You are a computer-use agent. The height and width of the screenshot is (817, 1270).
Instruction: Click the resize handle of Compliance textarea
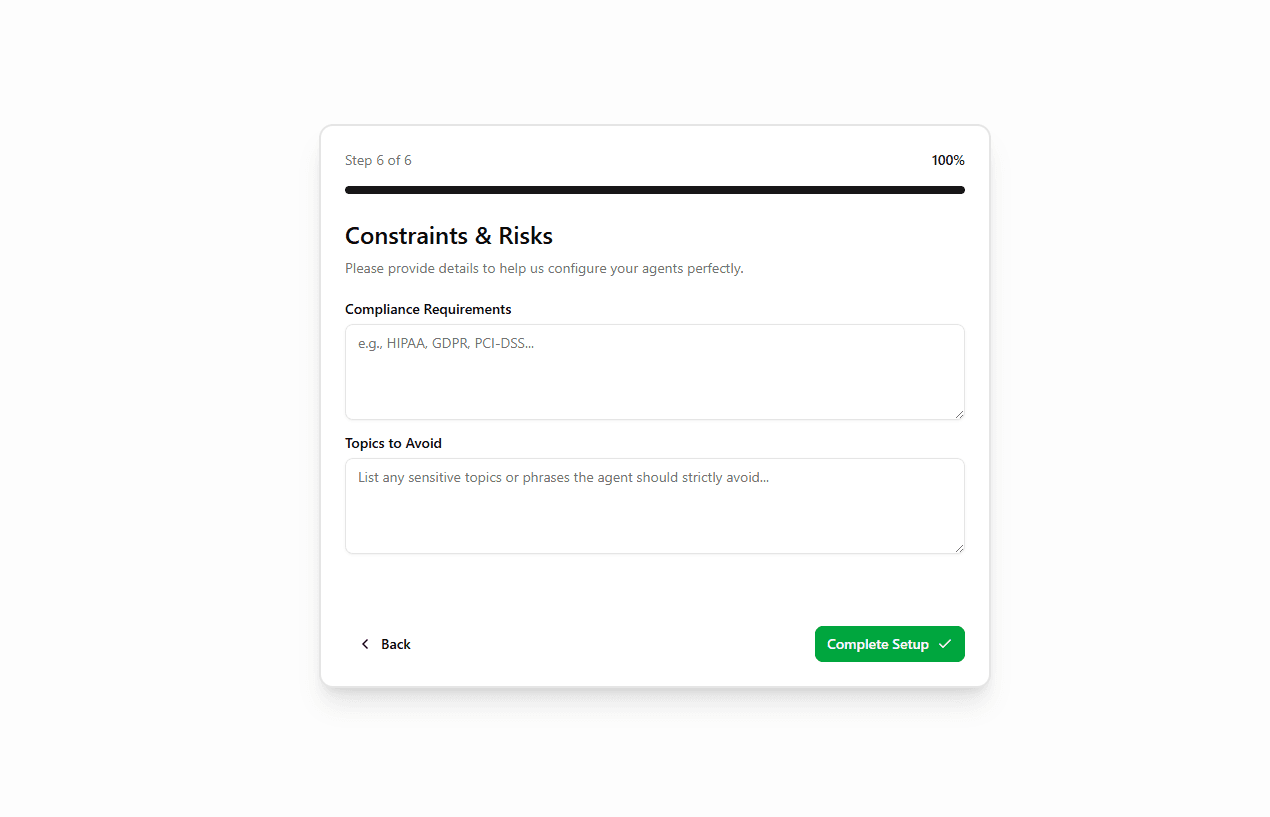pos(959,415)
